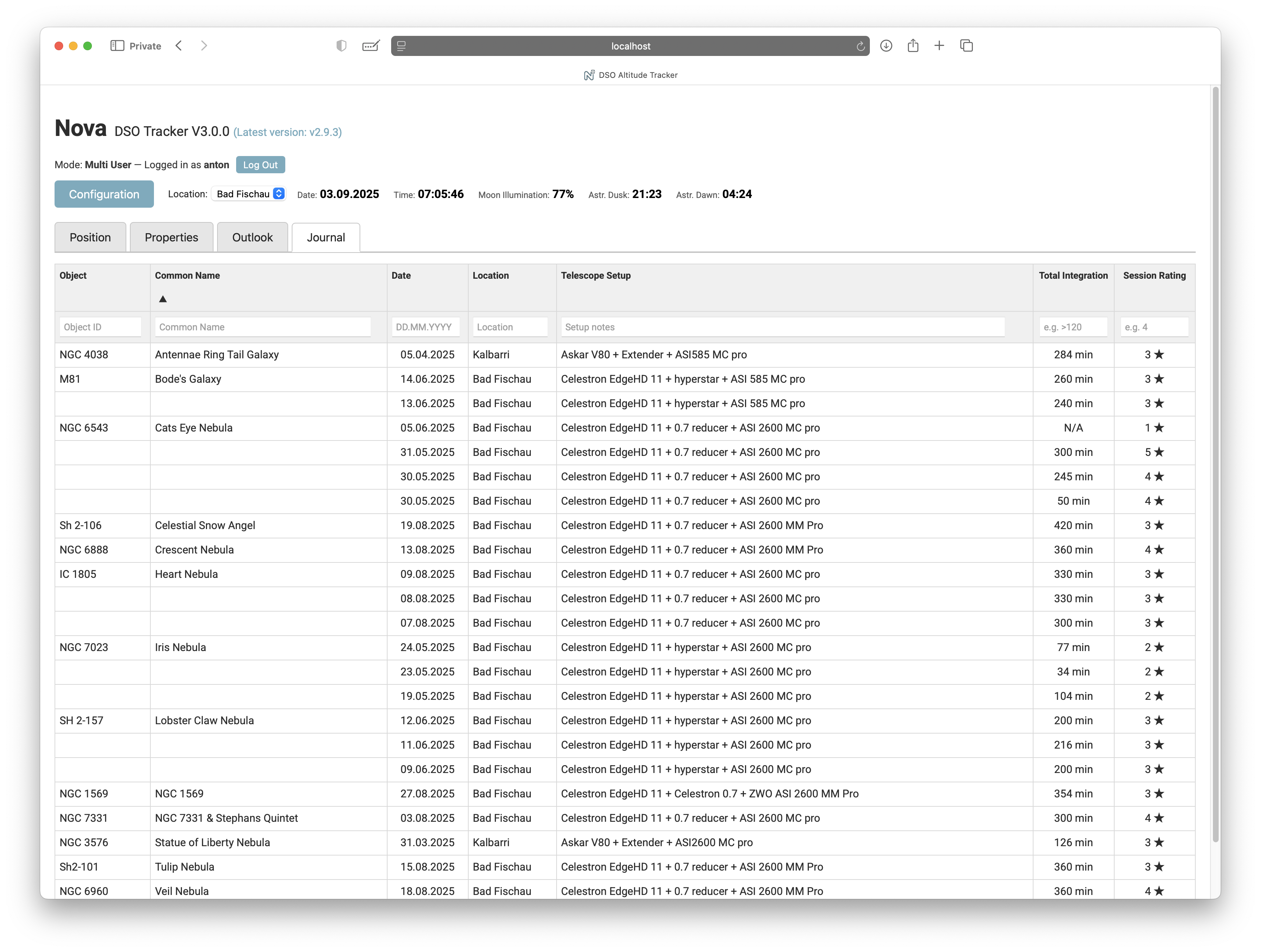Toggle the Common Name sort arrow

163,298
